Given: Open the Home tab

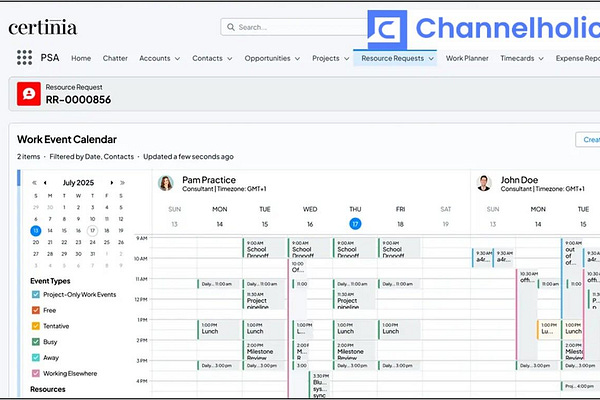Looking at the screenshot, I should pos(81,58).
